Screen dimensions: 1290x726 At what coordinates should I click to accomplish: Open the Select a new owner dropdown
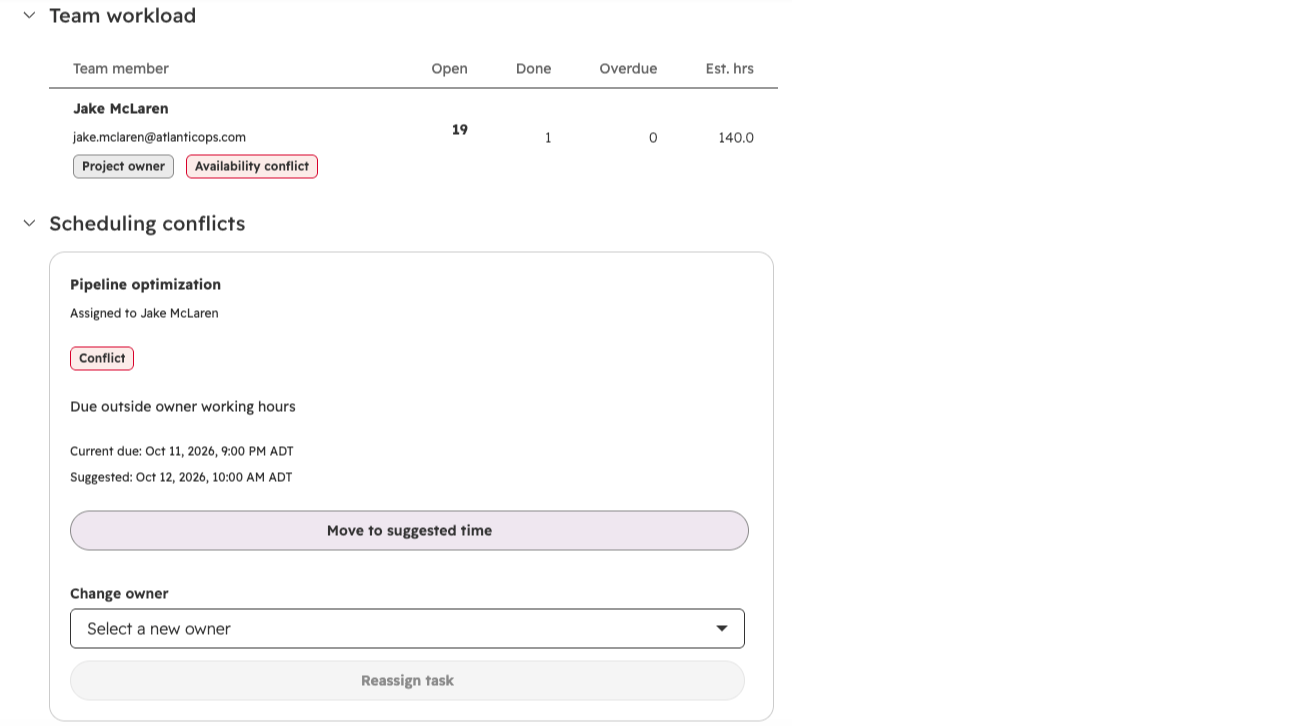click(407, 629)
